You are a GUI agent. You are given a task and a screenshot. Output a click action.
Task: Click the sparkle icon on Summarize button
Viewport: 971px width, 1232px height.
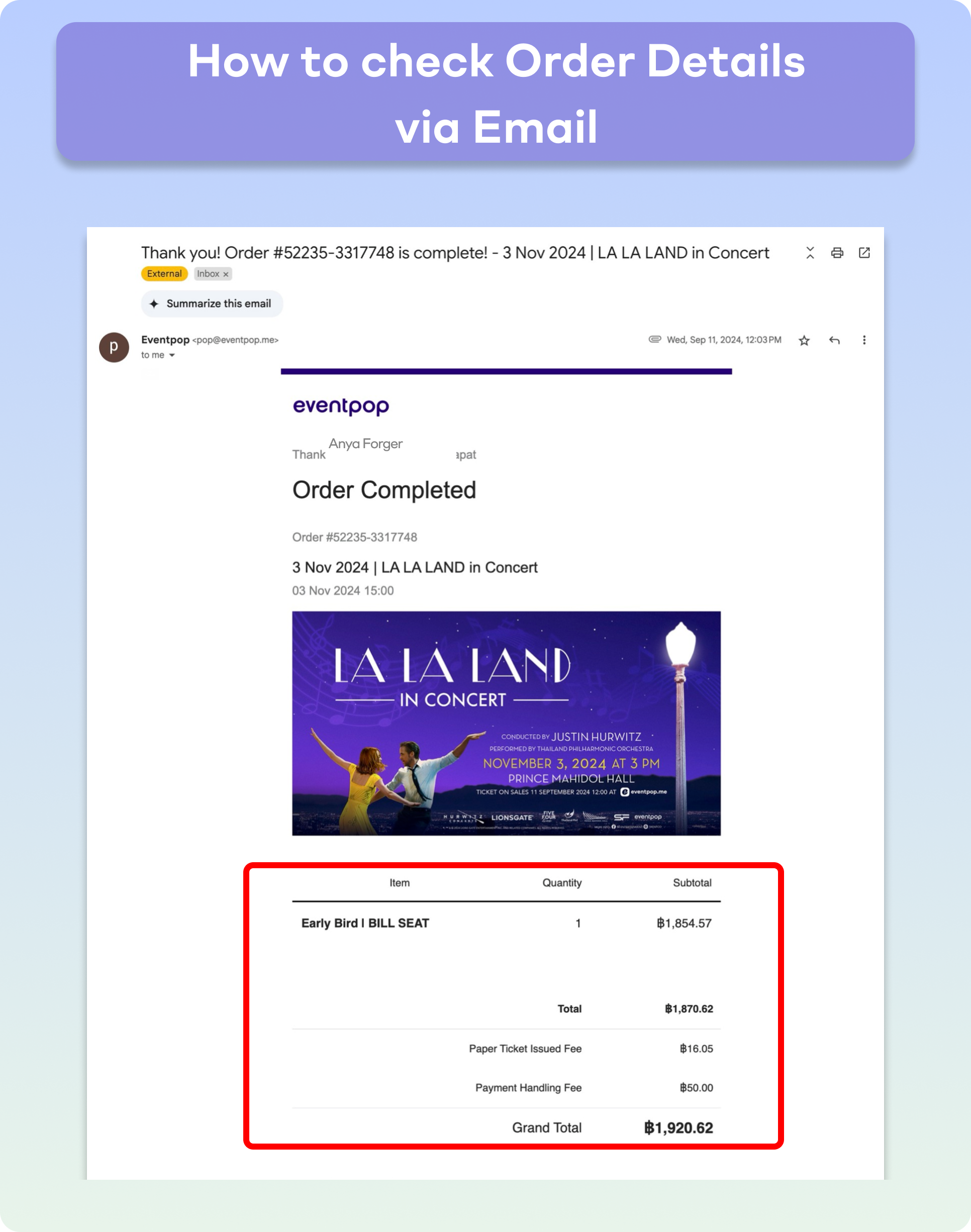tap(154, 304)
